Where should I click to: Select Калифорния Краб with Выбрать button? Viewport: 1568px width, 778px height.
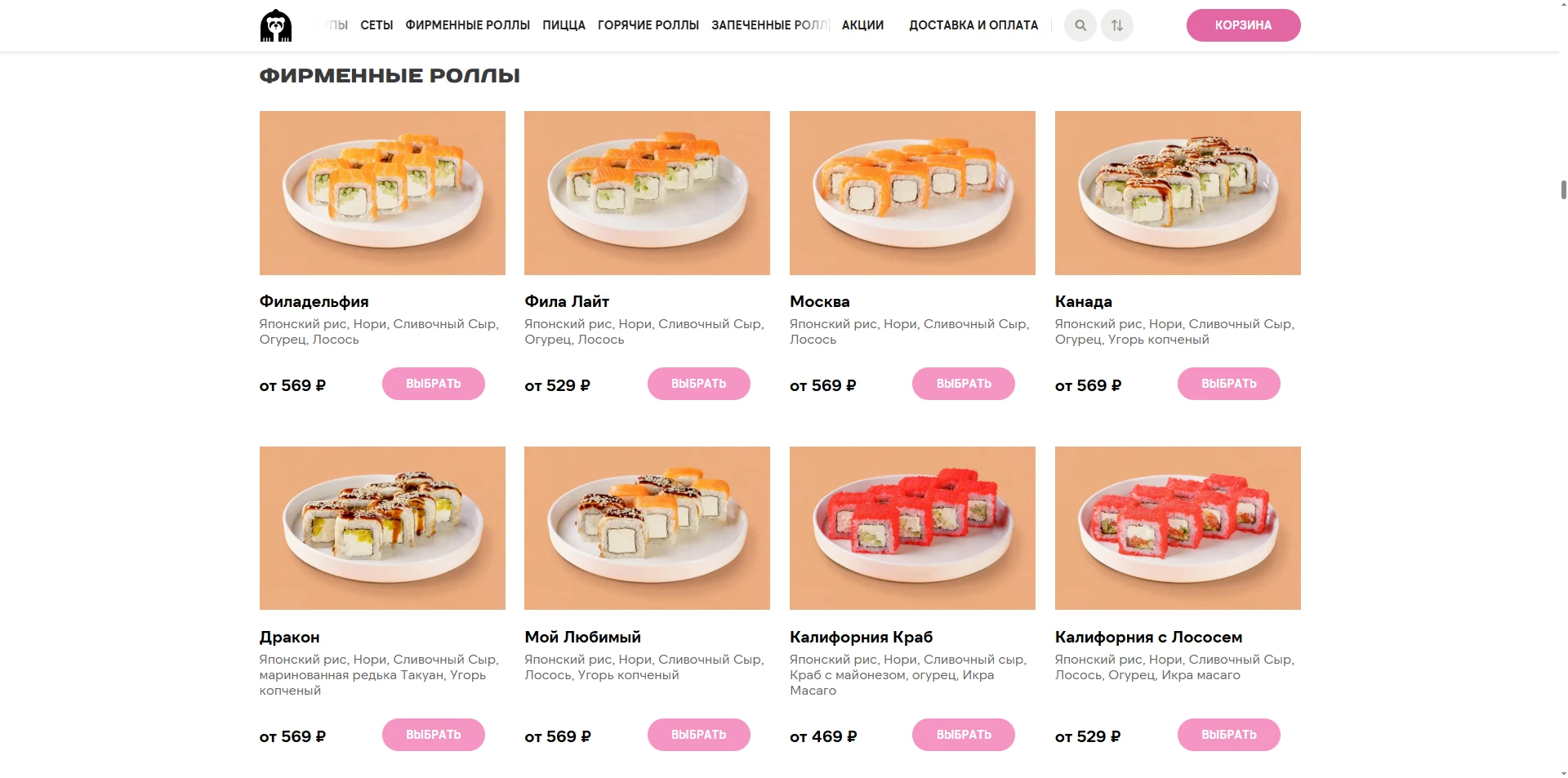[963, 735]
